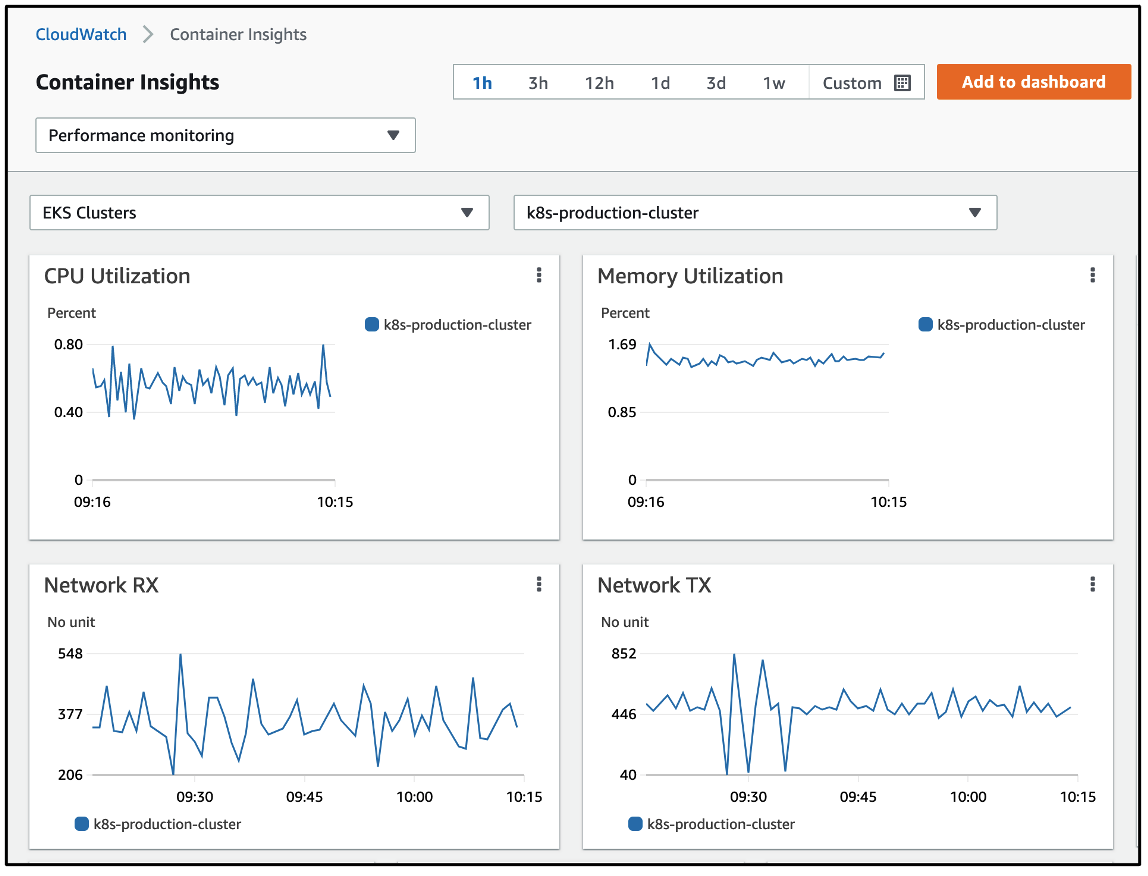This screenshot has width=1148, height=876.
Task: Open the k8s-production-cluster selector
Action: [x=753, y=212]
